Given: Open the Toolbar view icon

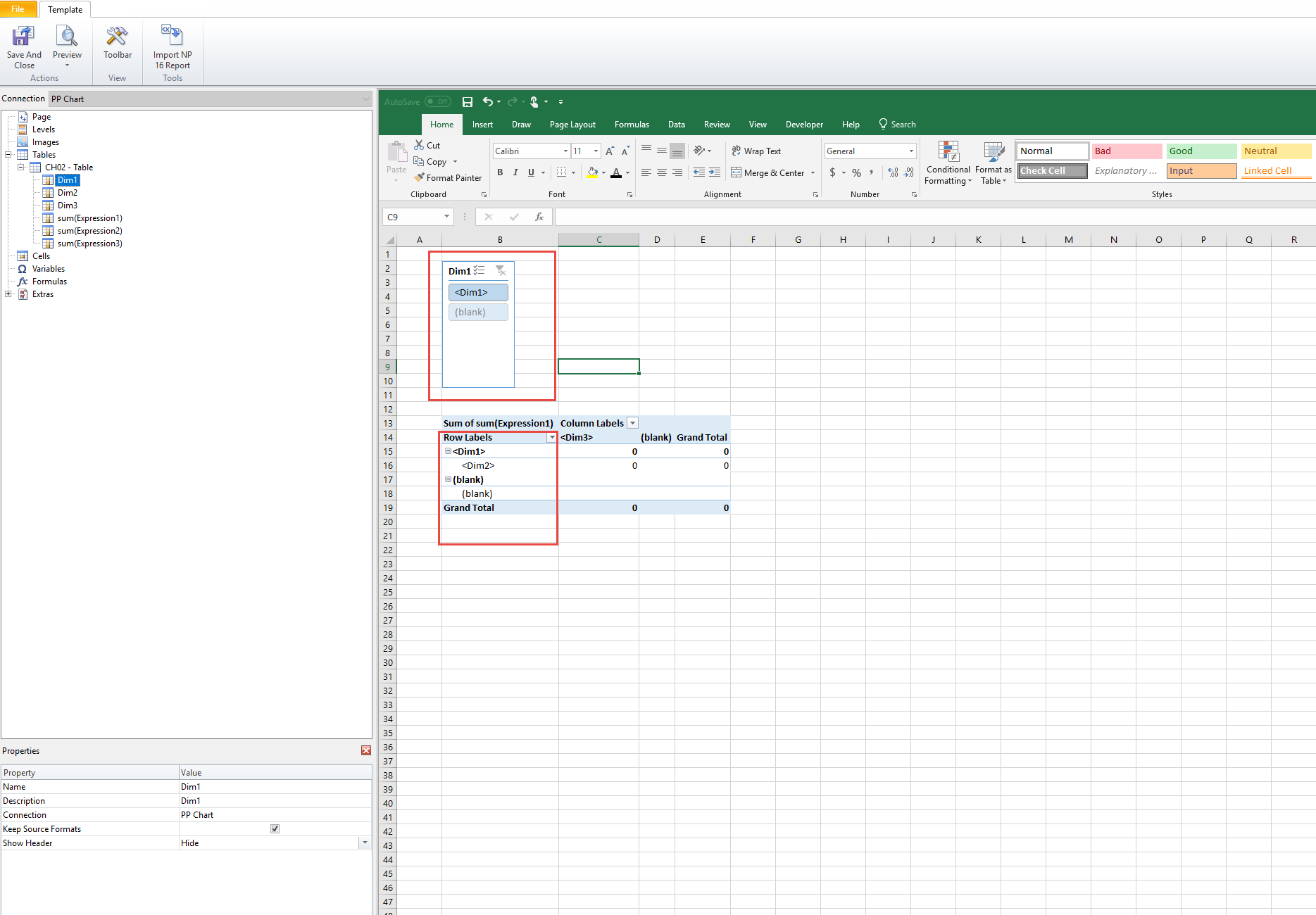Looking at the screenshot, I should click(117, 37).
